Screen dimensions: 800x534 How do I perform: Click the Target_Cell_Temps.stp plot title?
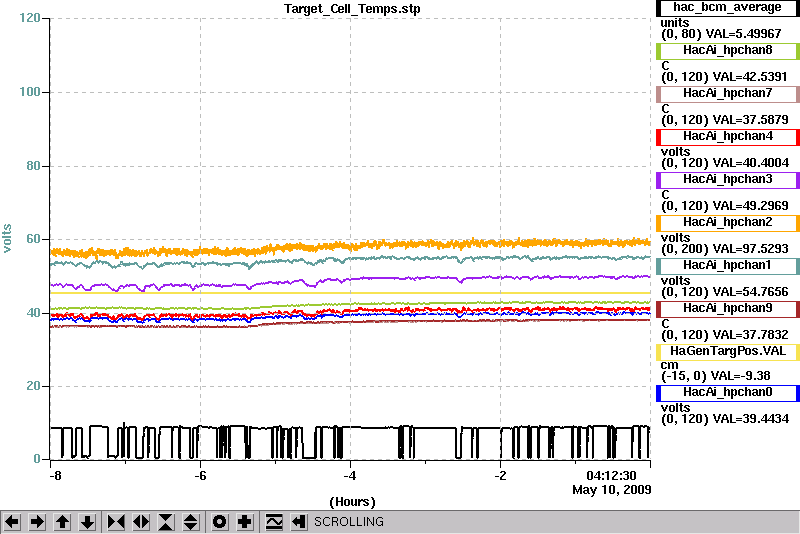point(353,9)
